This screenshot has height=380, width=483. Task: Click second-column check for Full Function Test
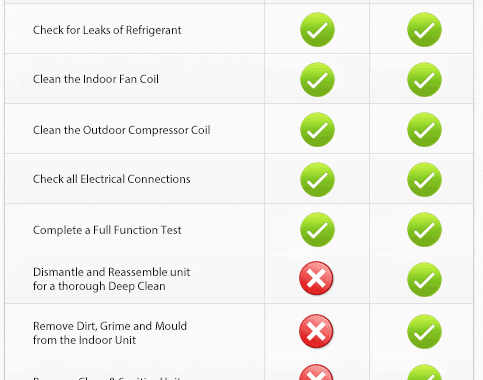(x=424, y=230)
